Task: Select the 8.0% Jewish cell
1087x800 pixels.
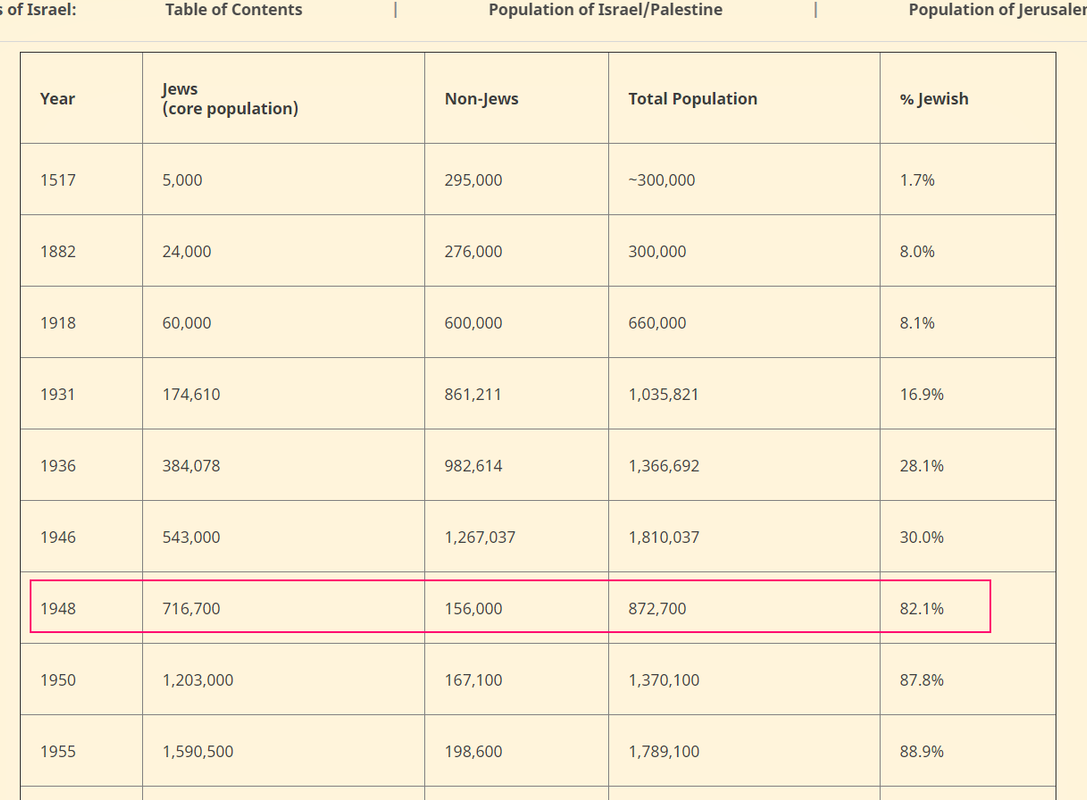Action: 968,251
